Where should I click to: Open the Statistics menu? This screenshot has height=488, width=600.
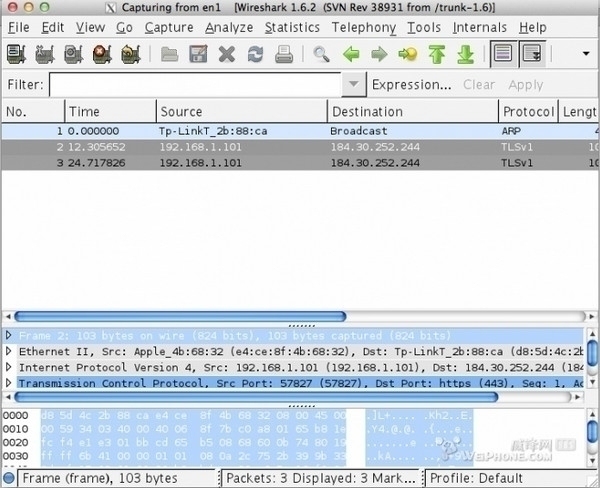click(292, 27)
